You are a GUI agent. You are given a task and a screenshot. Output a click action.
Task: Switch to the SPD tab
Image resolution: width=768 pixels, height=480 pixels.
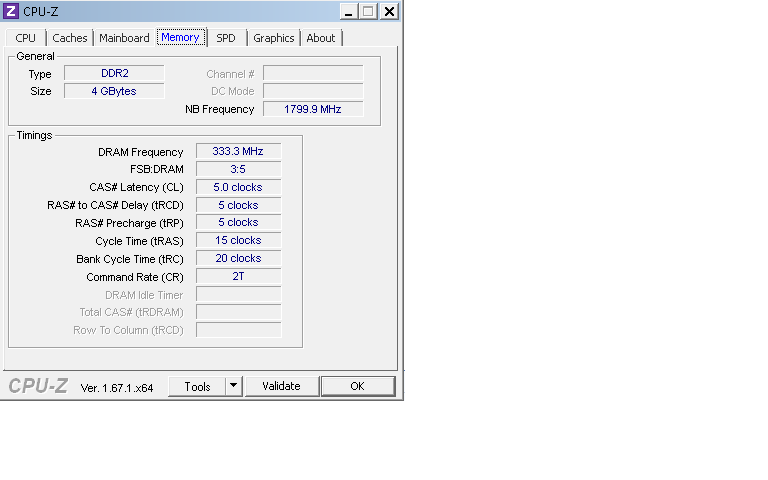[x=226, y=38]
